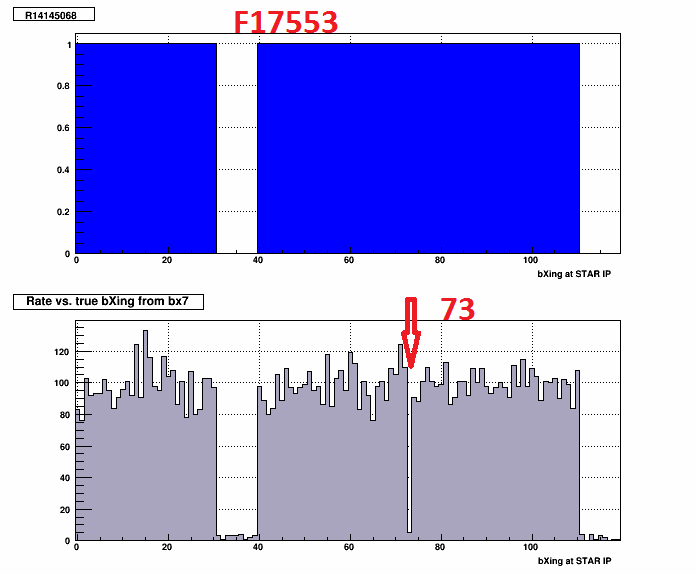This screenshot has height=574, width=696.
Task: Click the y-axis value 80 on bottom plot
Action: coord(65,415)
